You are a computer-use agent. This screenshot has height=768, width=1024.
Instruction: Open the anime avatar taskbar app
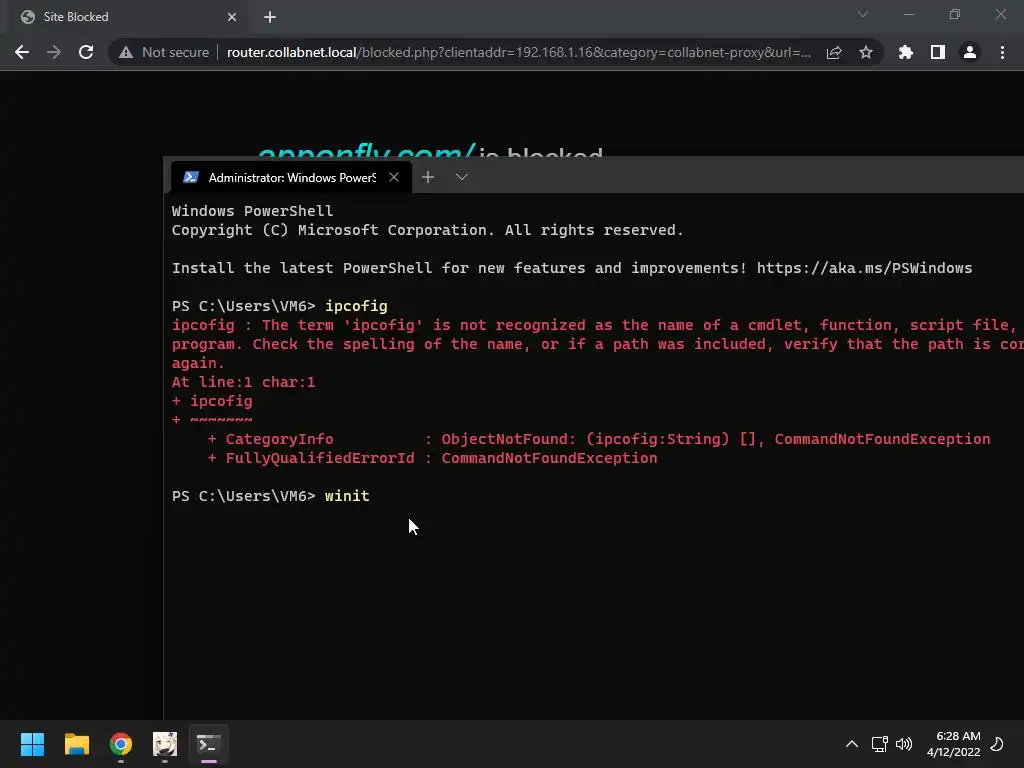click(x=165, y=744)
